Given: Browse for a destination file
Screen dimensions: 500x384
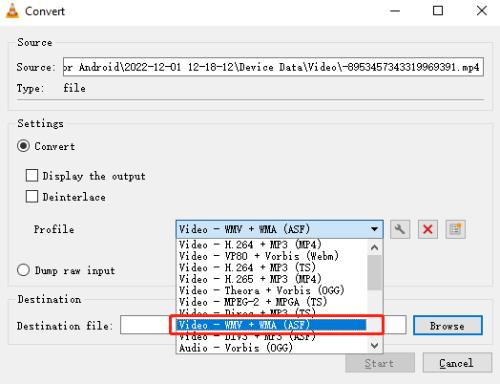Looking at the screenshot, I should click(x=448, y=325).
